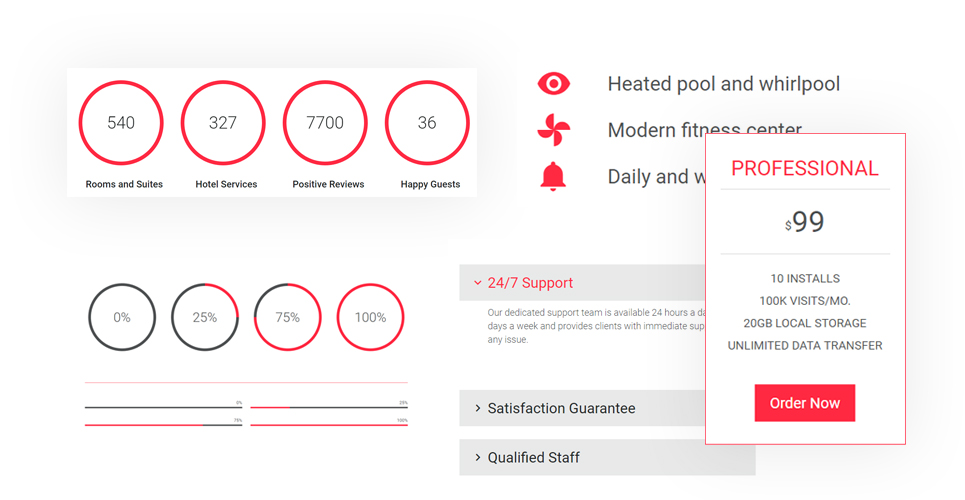Image resolution: width=965 pixels, height=500 pixels.
Task: Click the 100% horizontal progress bar
Action: coord(329,425)
